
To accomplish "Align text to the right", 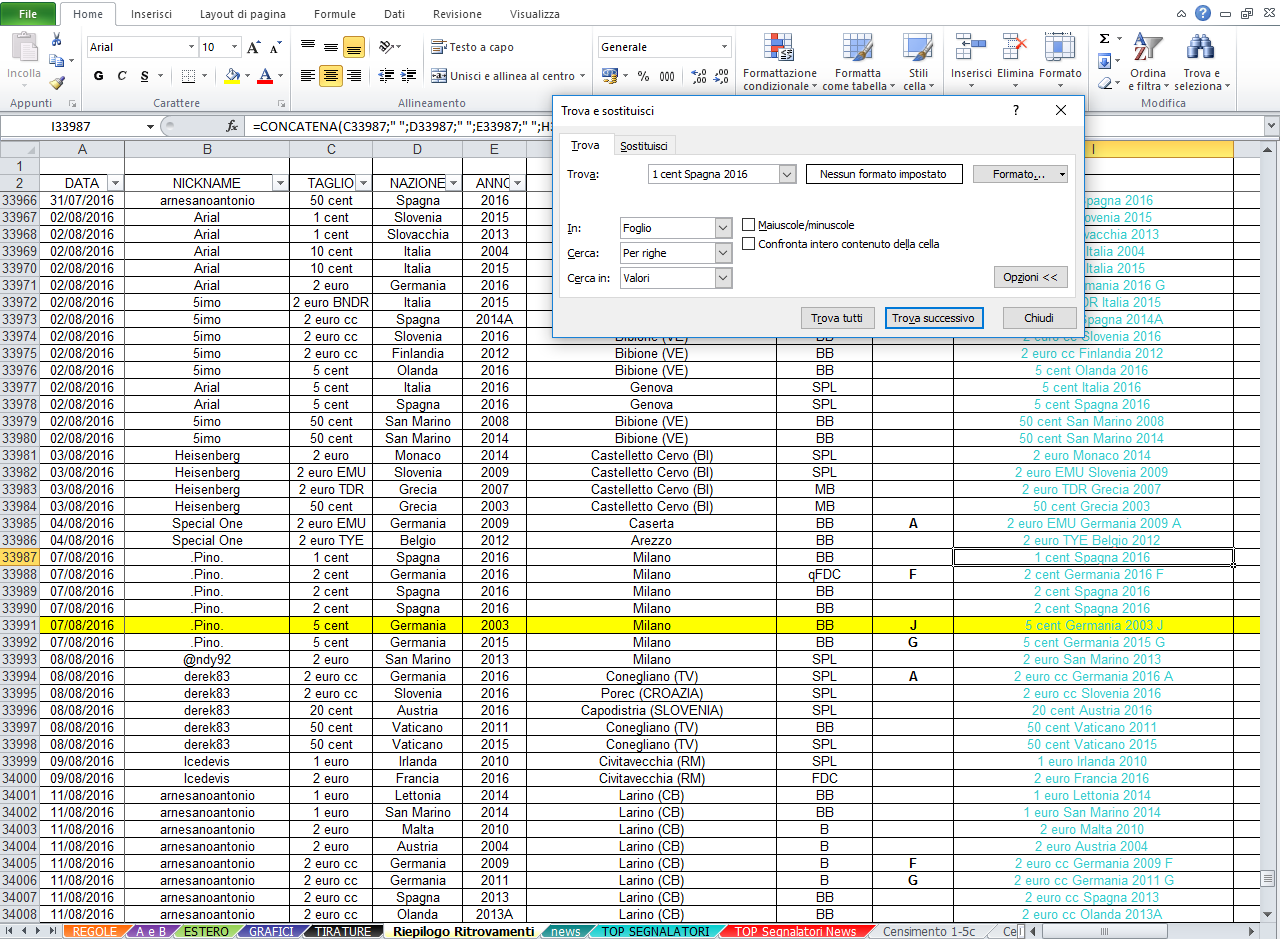I will point(353,76).
